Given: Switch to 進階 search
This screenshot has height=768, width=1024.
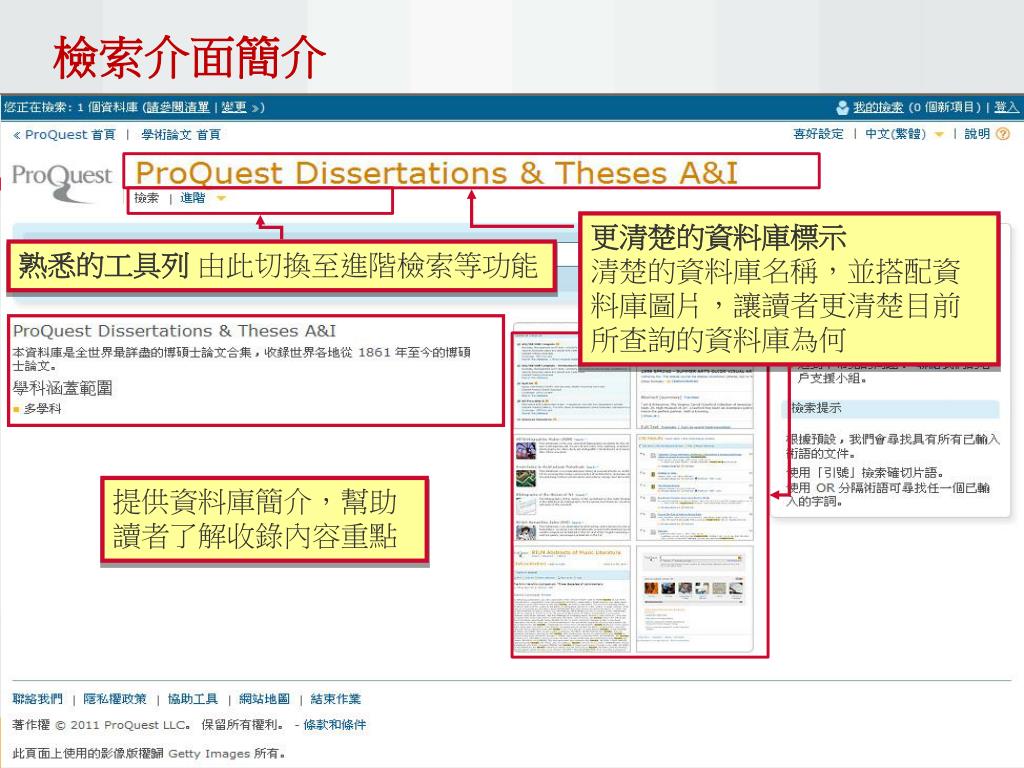Looking at the screenshot, I should pos(193,198).
